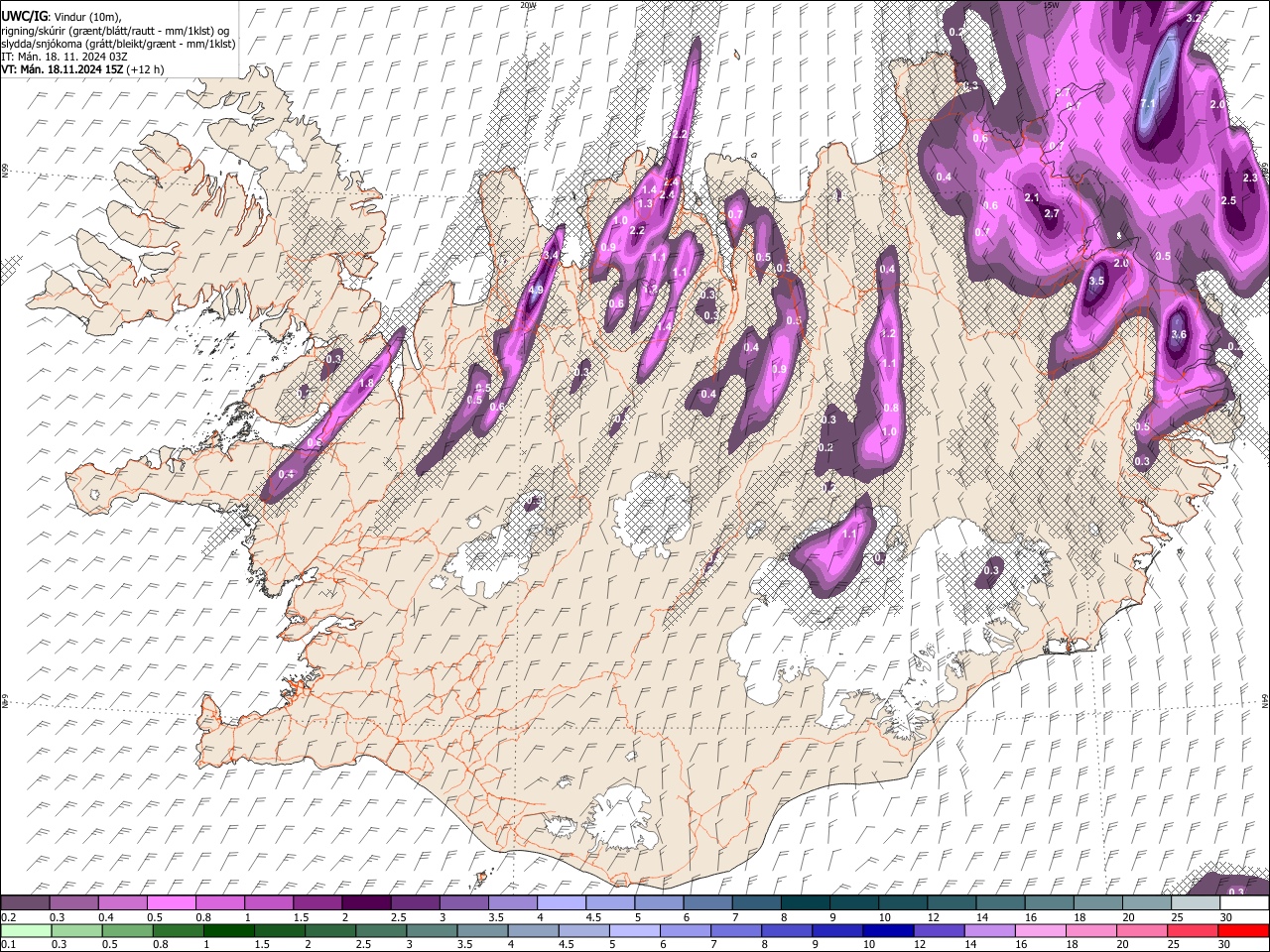1270x952 pixels.
Task: Click the 3.6 value label on the map
Action: click(1179, 334)
